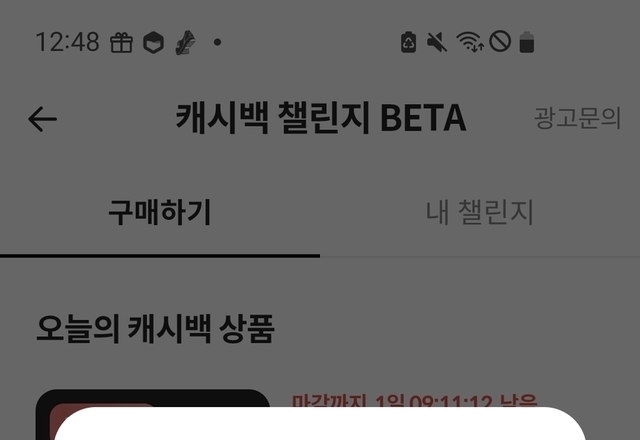Tap the white bottom sheet popup

320,424
